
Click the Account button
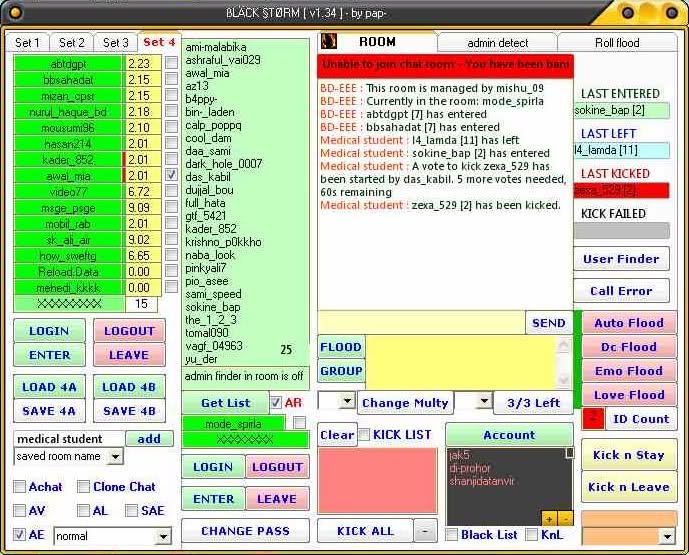[x=509, y=435]
